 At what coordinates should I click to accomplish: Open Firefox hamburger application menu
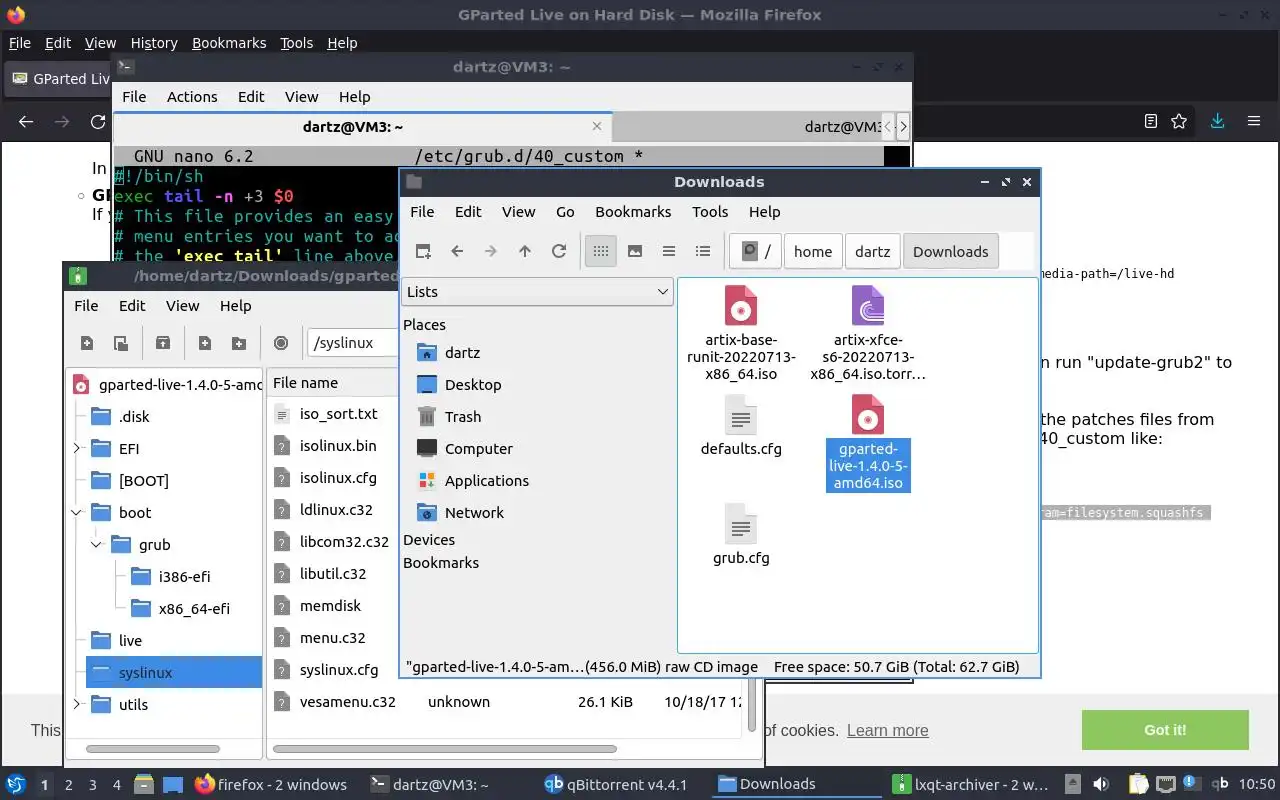1254,121
